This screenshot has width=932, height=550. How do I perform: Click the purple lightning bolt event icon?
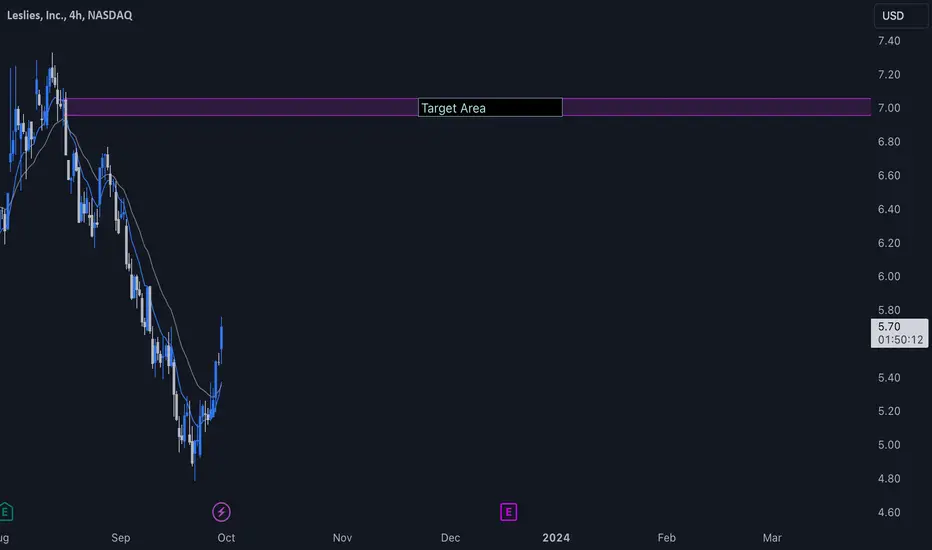pos(222,513)
